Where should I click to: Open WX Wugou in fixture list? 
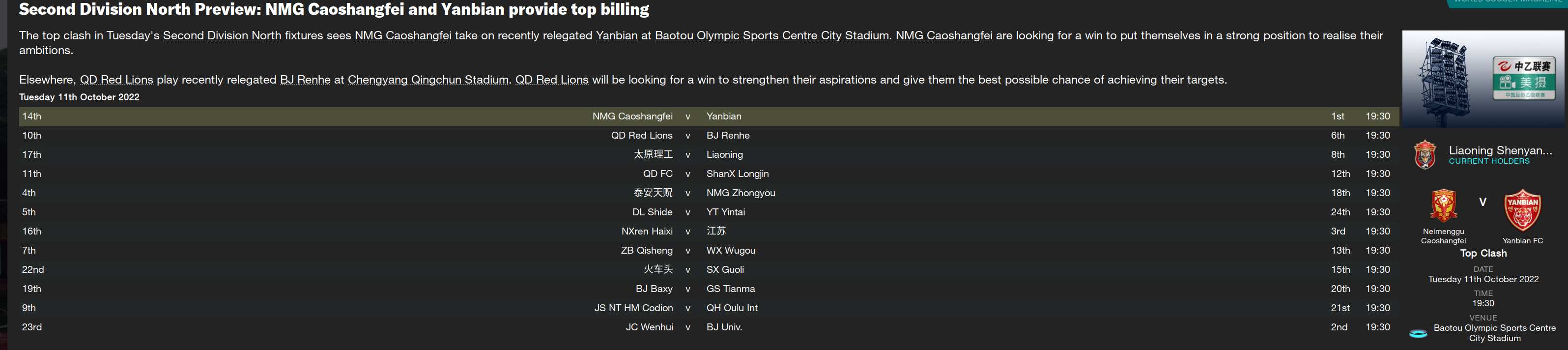730,250
